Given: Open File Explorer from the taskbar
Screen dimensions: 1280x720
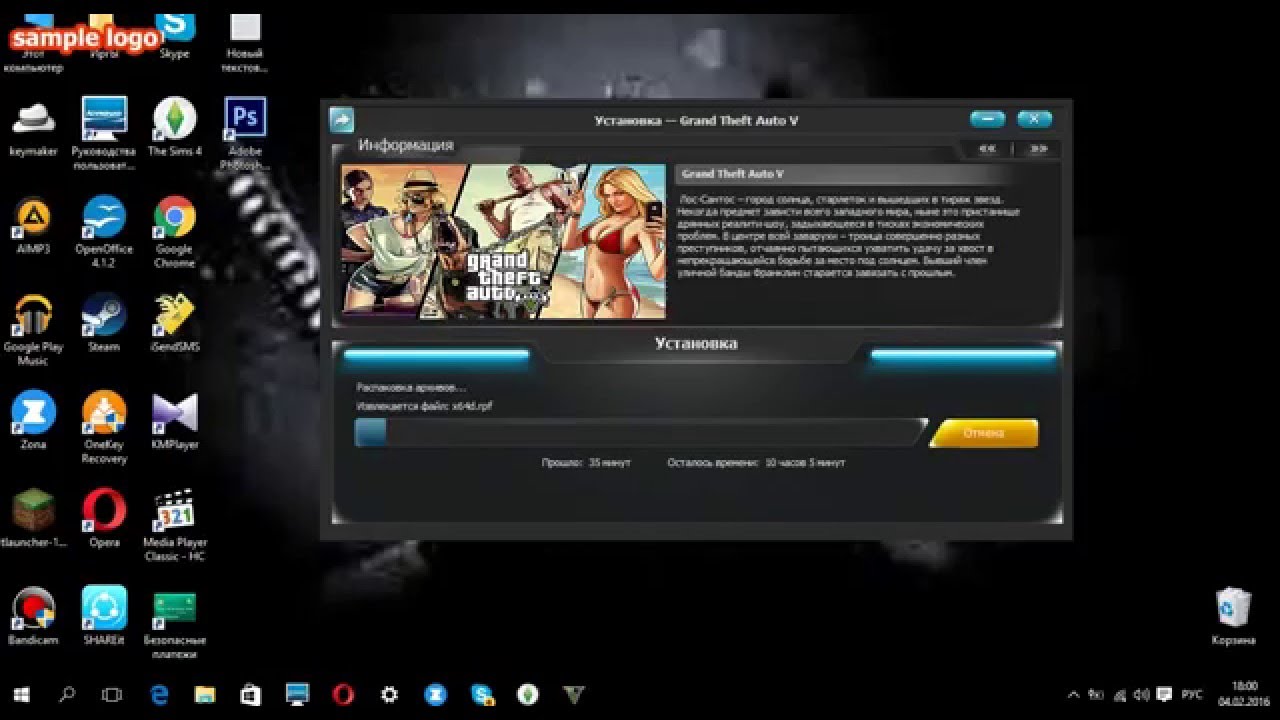Looking at the screenshot, I should click(x=205, y=694).
